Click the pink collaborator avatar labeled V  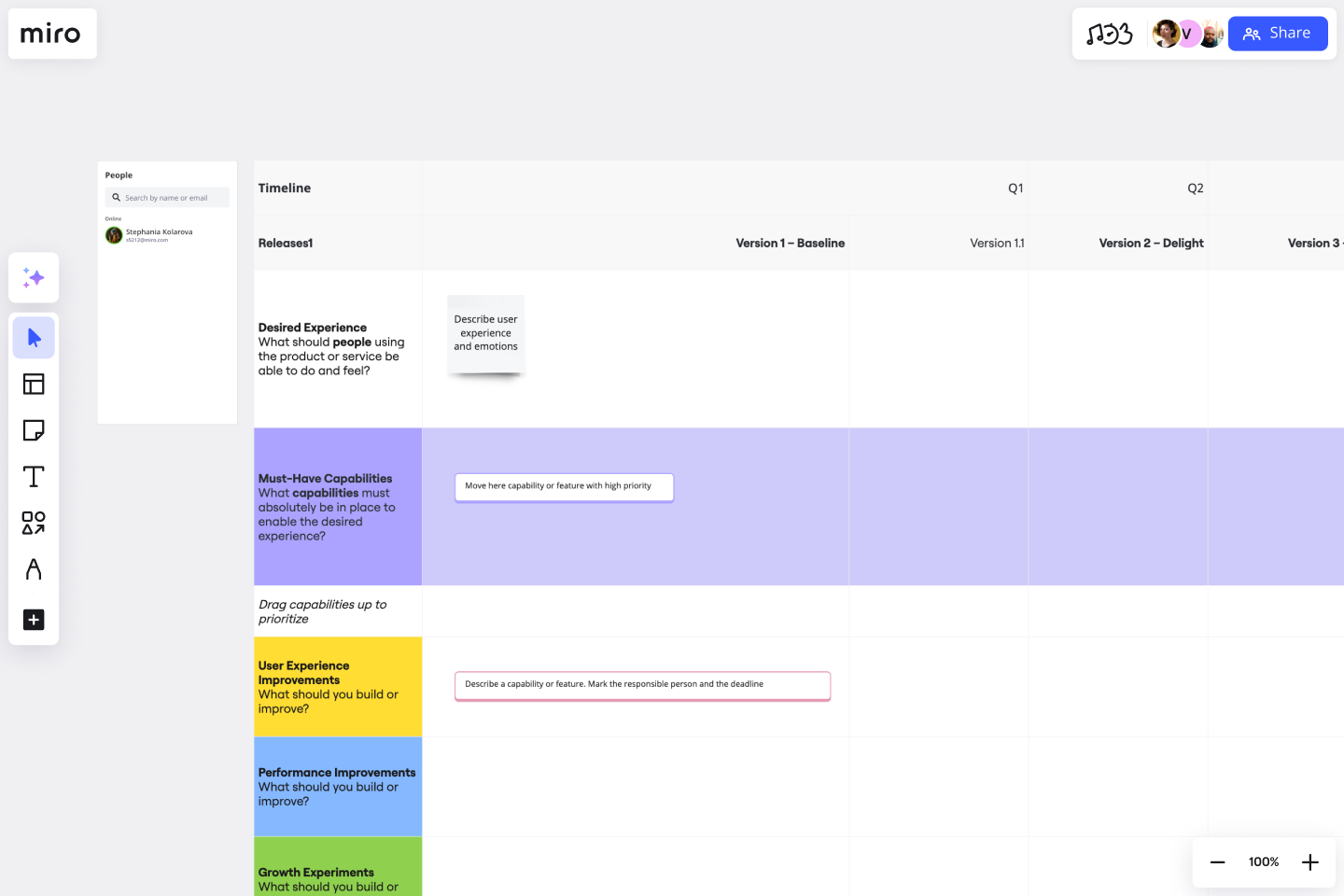coord(1187,33)
